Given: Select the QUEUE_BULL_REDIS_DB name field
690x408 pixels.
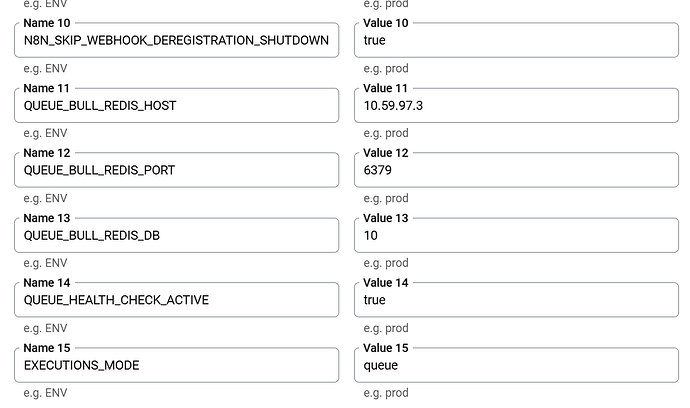Looking at the screenshot, I should [x=176, y=236].
